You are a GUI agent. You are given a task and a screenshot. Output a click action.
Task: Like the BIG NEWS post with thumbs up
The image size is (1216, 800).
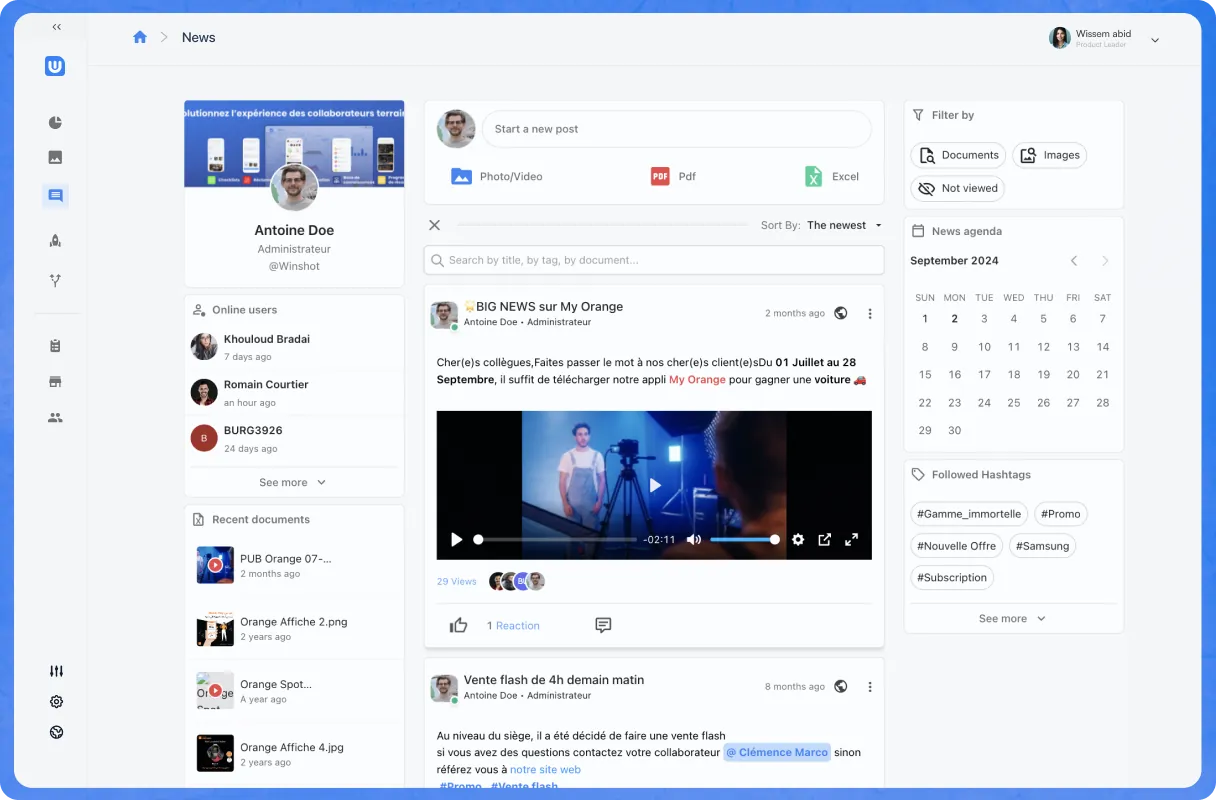(x=459, y=625)
